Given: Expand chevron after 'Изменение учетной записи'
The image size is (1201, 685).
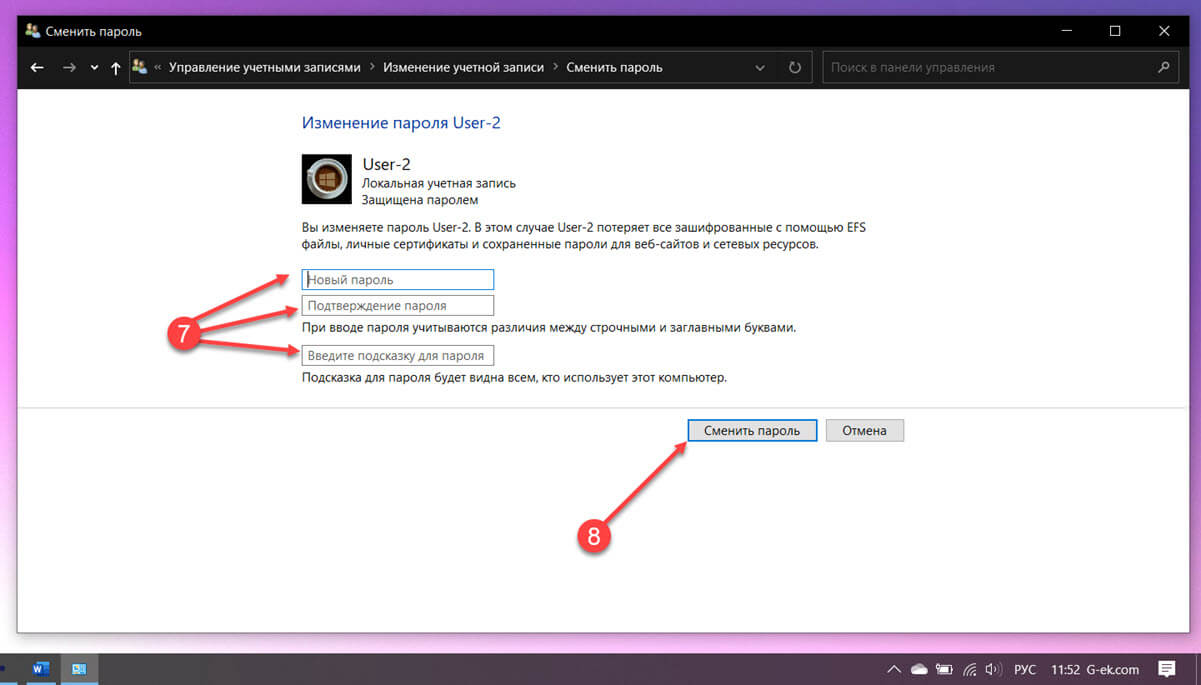Looking at the screenshot, I should coord(555,68).
